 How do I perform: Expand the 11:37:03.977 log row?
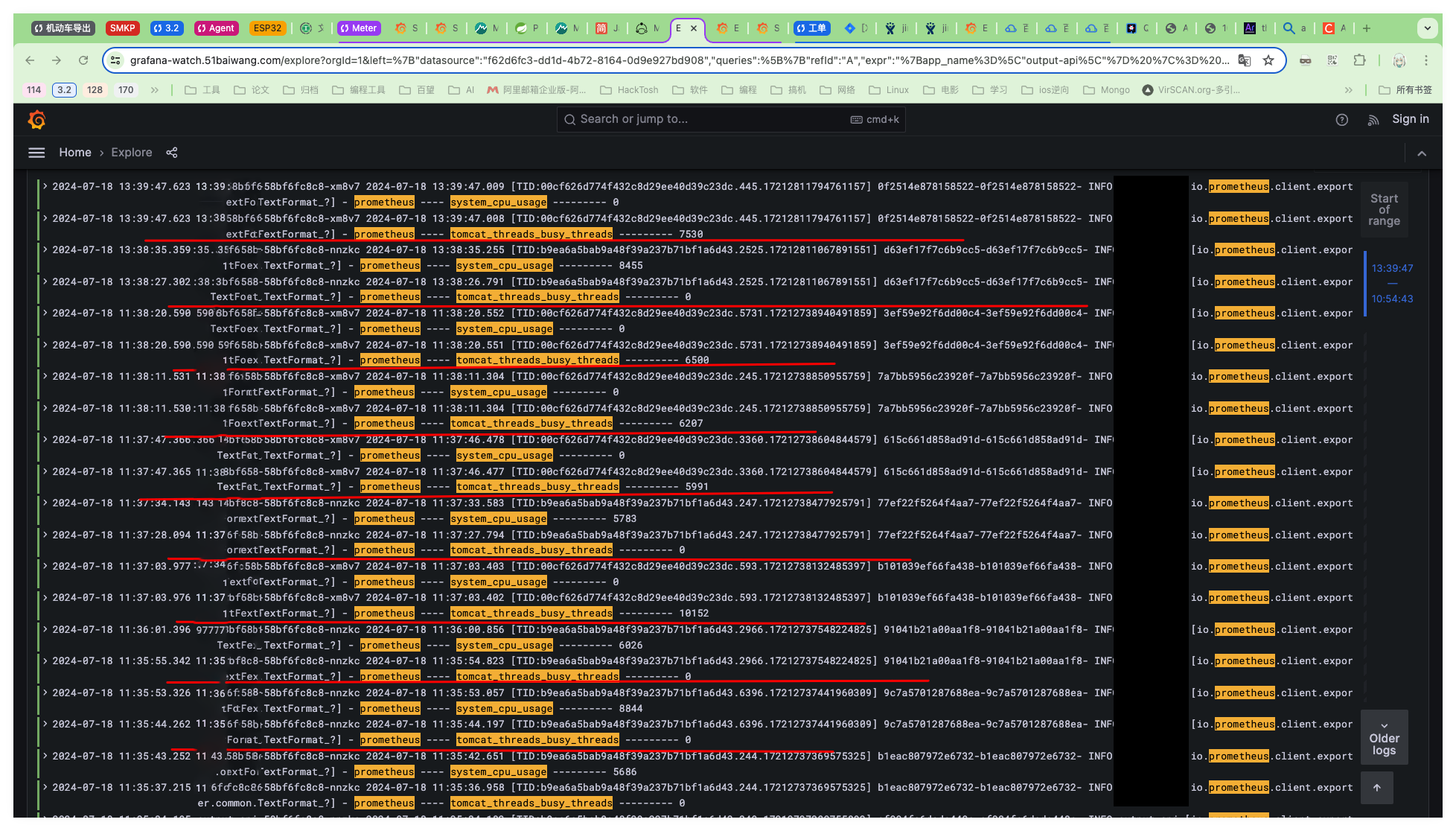pyautogui.click(x=45, y=566)
